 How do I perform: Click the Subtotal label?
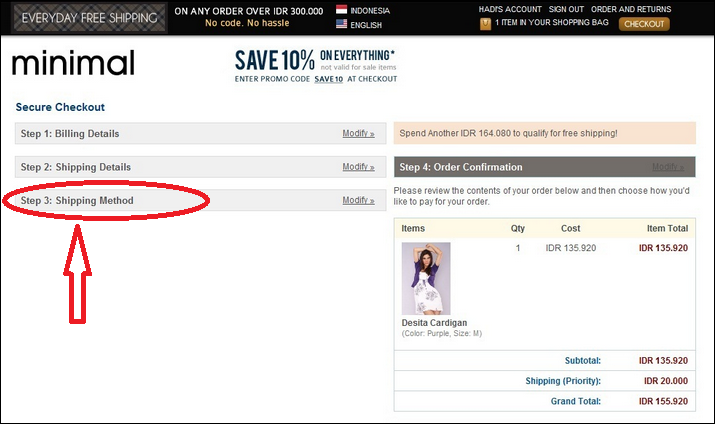(x=583, y=361)
